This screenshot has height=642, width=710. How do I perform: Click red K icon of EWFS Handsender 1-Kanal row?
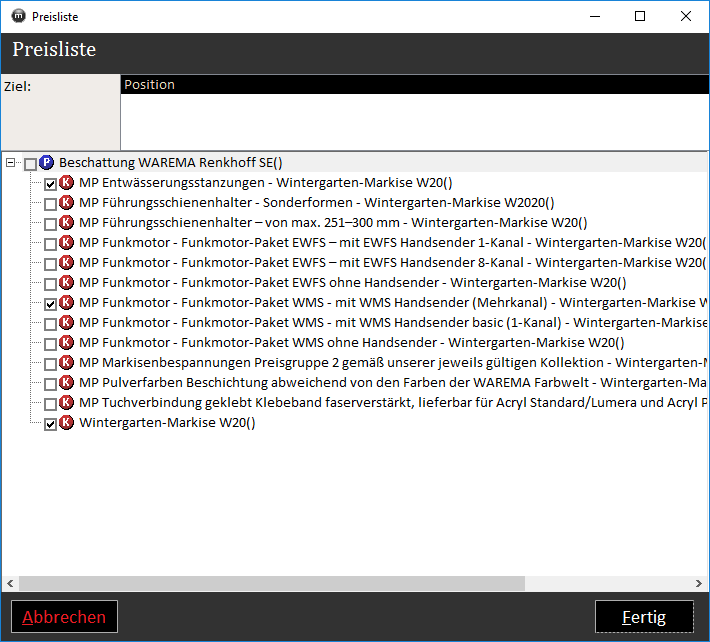click(x=67, y=242)
